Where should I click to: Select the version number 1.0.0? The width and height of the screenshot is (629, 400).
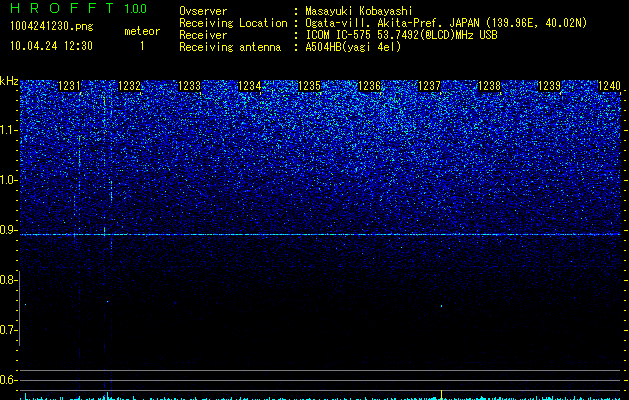(136, 8)
